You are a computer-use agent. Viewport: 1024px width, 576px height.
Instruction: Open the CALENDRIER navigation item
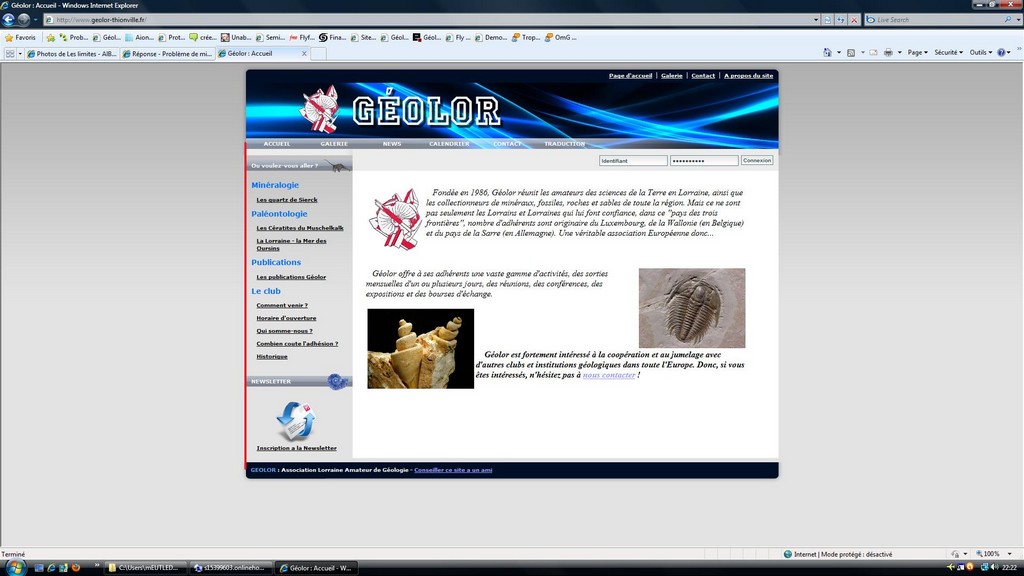[449, 144]
